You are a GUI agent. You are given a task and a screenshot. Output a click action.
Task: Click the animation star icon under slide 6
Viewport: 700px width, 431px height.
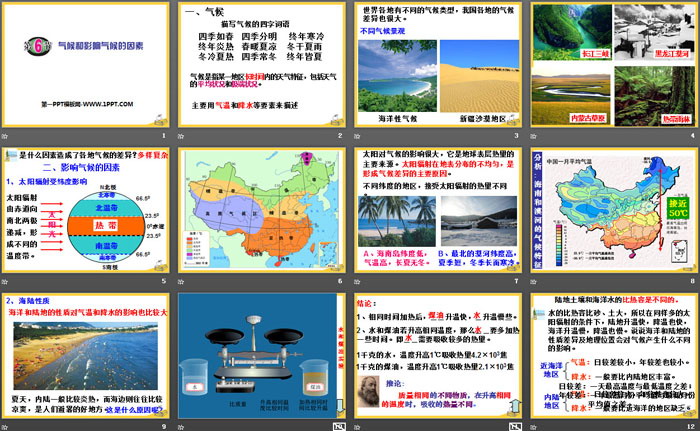point(181,281)
